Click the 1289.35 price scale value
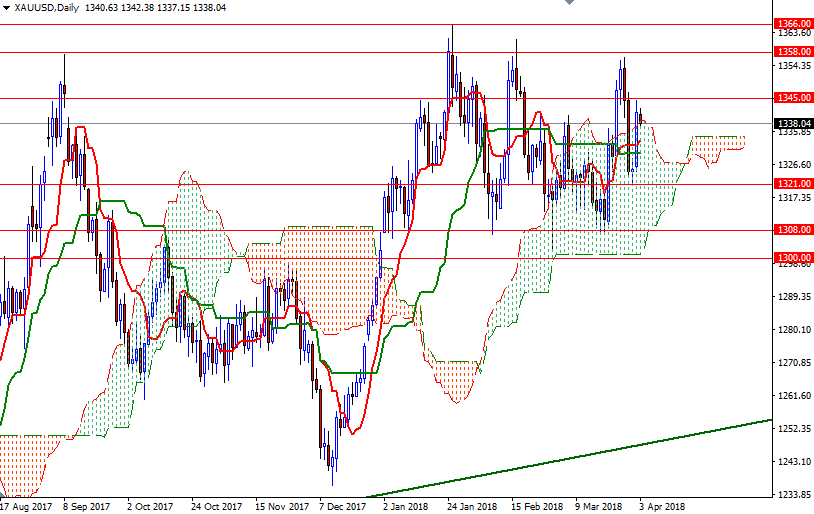 tap(794, 296)
